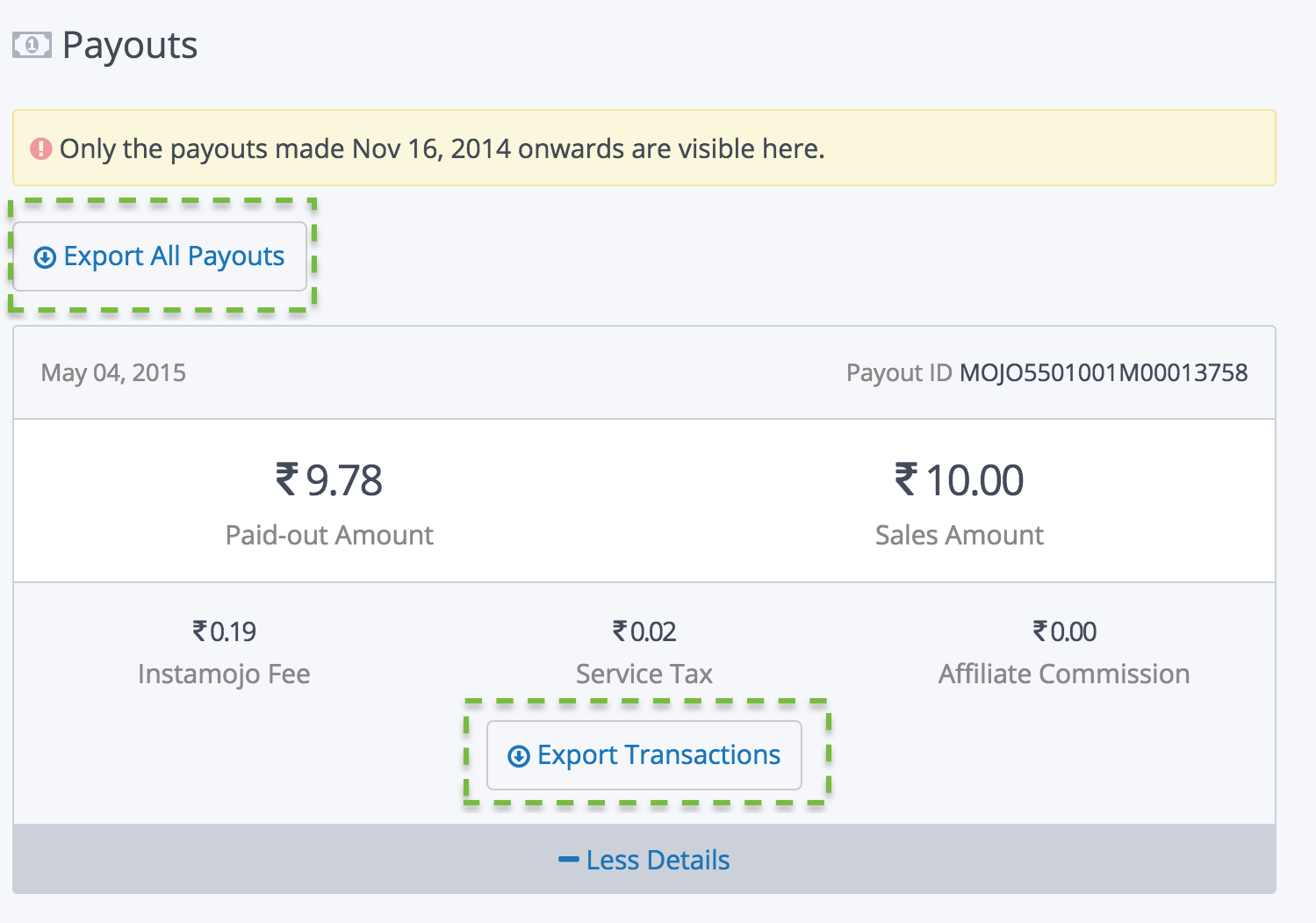Click the red warning icon in the yellow banner
The height and width of the screenshot is (923, 1316).
[x=40, y=149]
